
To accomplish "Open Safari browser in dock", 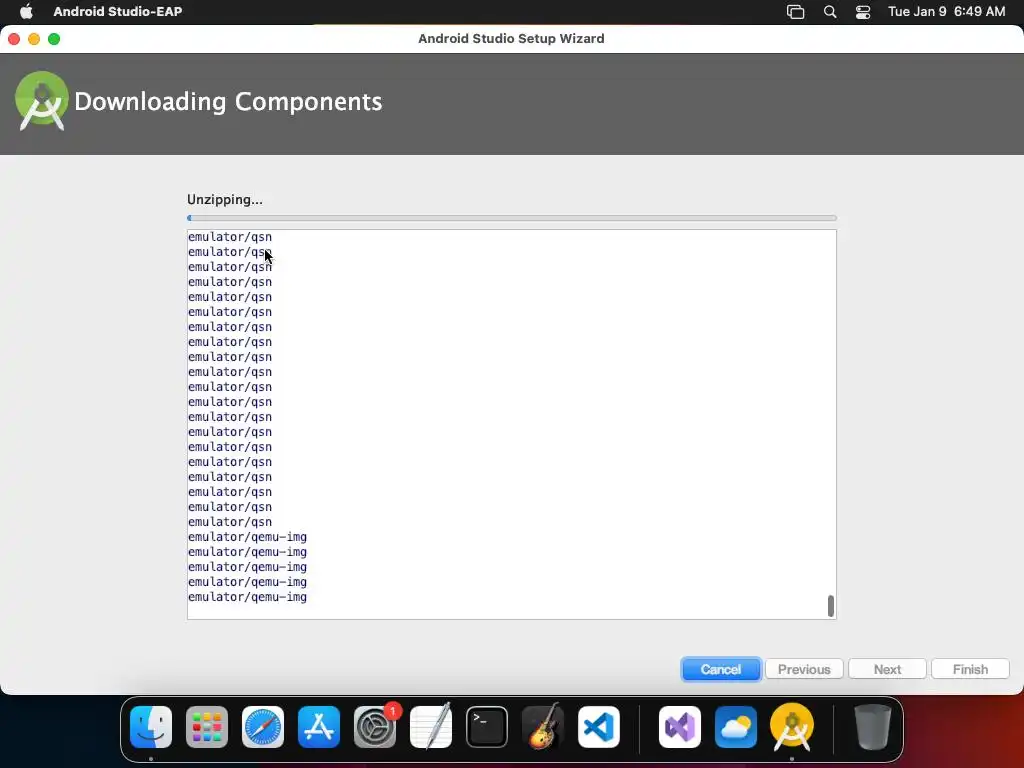I will click(x=263, y=727).
